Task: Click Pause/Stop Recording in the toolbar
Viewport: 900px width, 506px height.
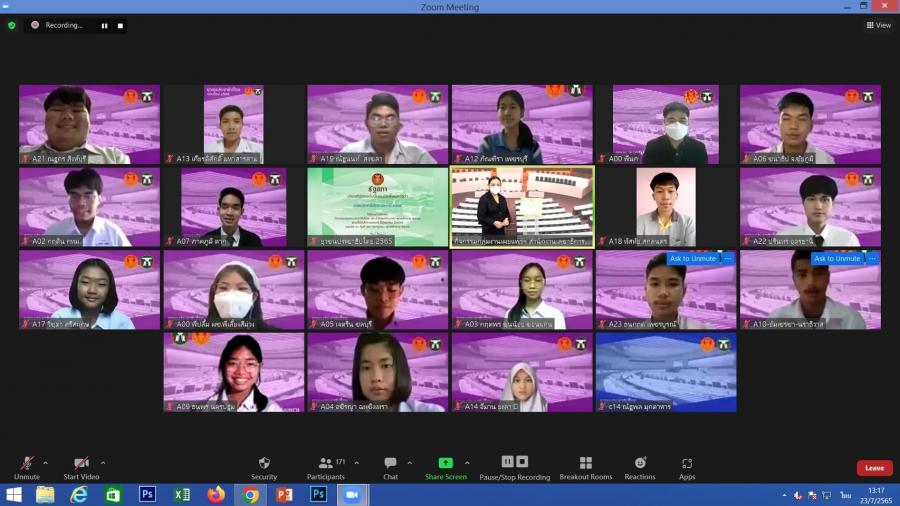Action: pos(515,468)
